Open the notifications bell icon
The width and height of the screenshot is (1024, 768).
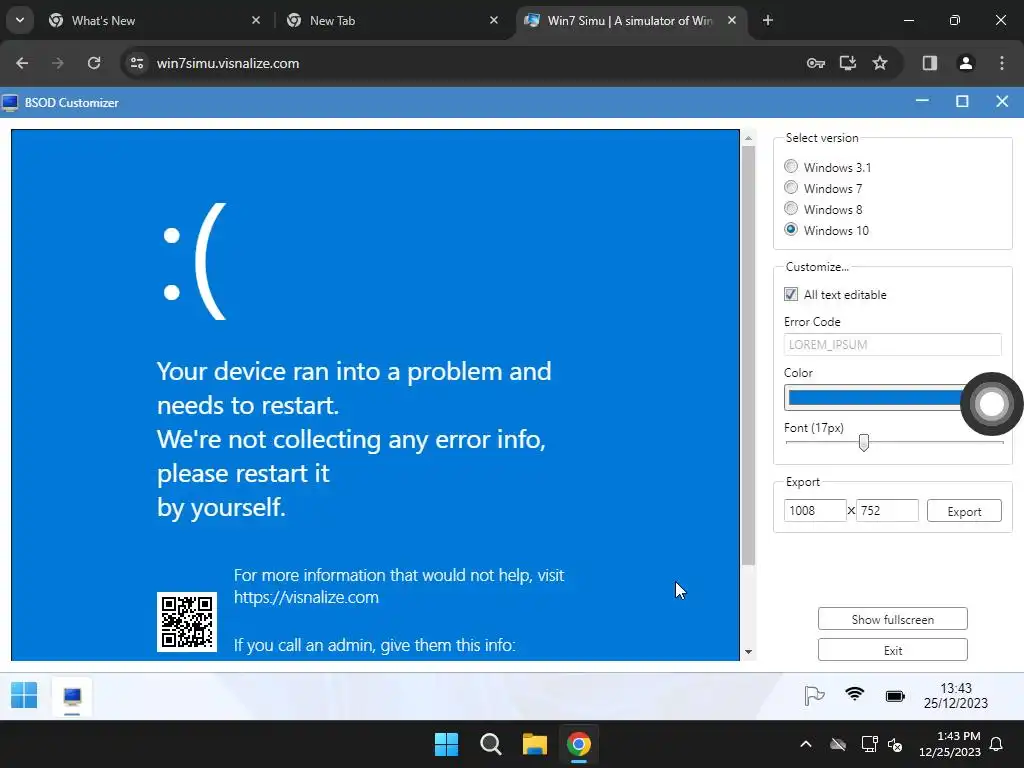tap(997, 744)
